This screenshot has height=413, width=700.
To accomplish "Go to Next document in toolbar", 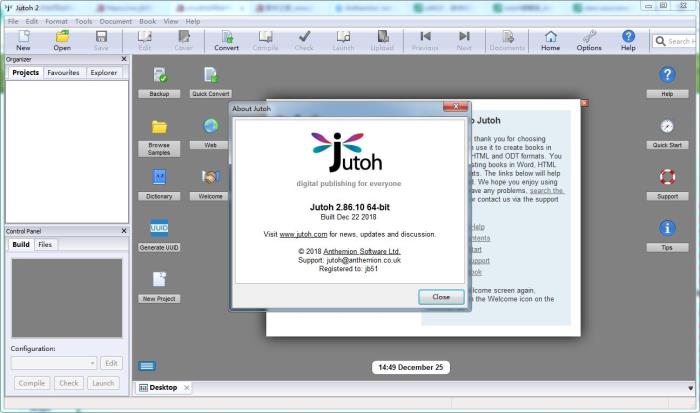I will (x=464, y=41).
